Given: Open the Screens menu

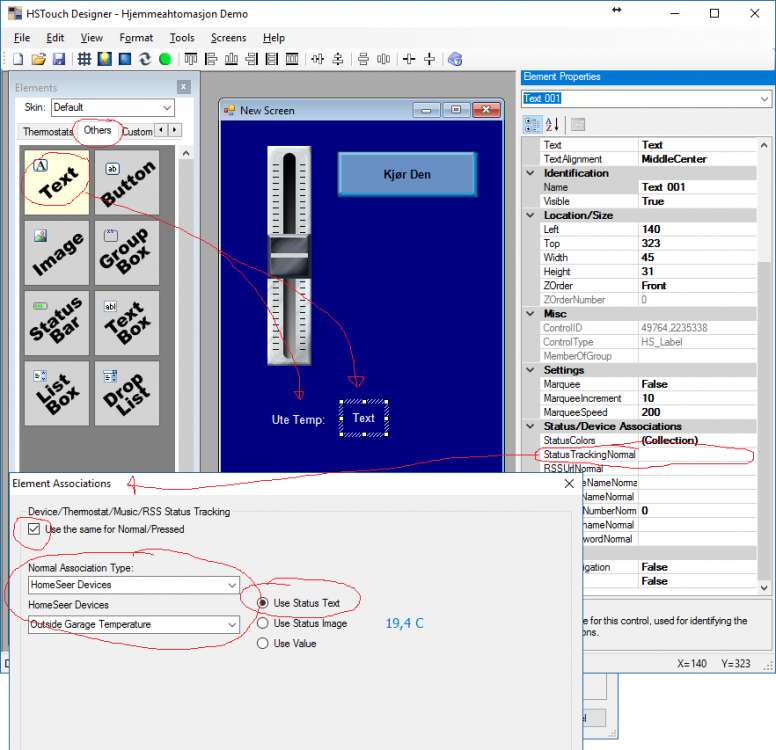Looking at the screenshot, I should (228, 37).
